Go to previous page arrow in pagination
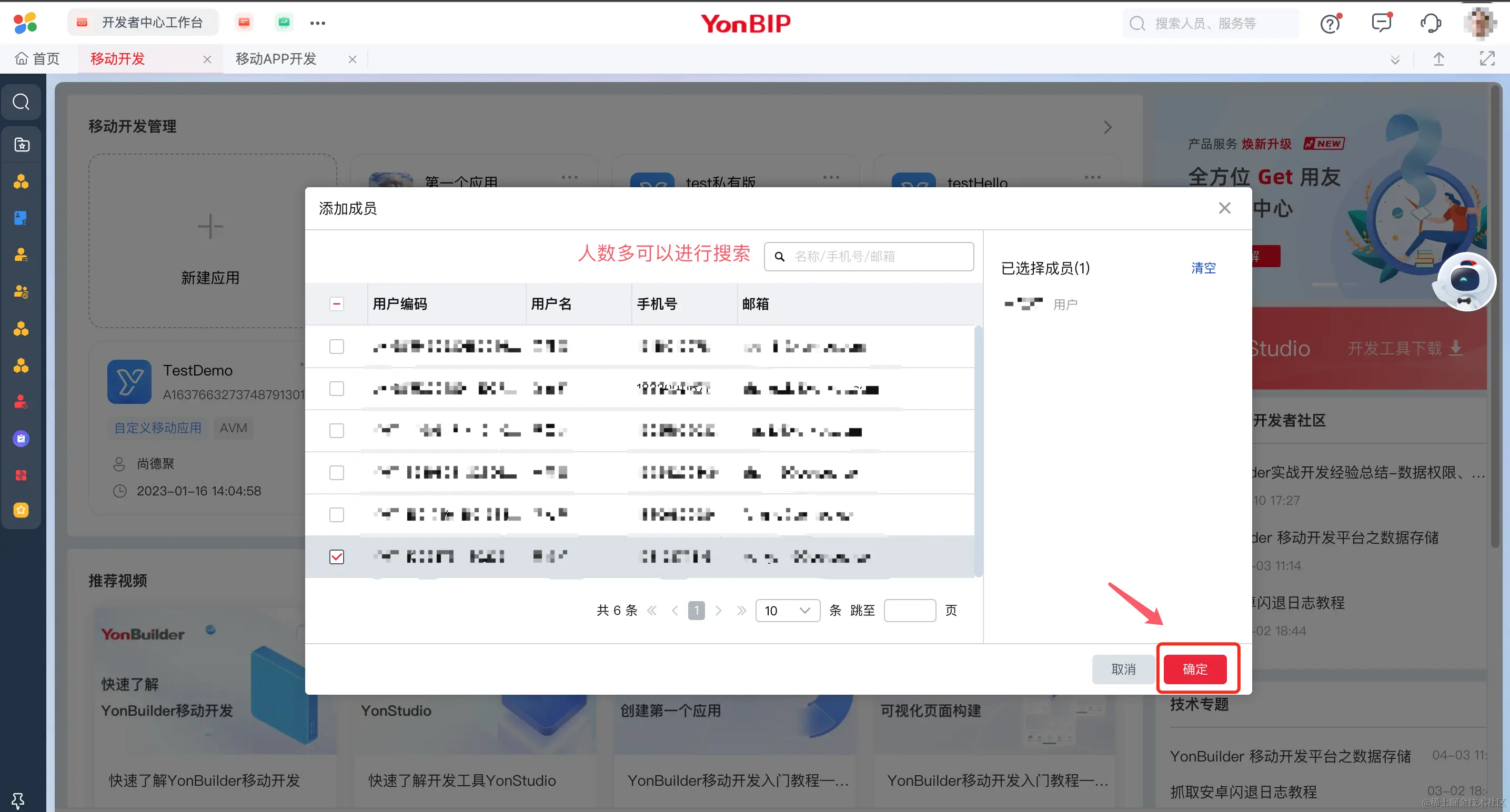1510x812 pixels. click(675, 611)
